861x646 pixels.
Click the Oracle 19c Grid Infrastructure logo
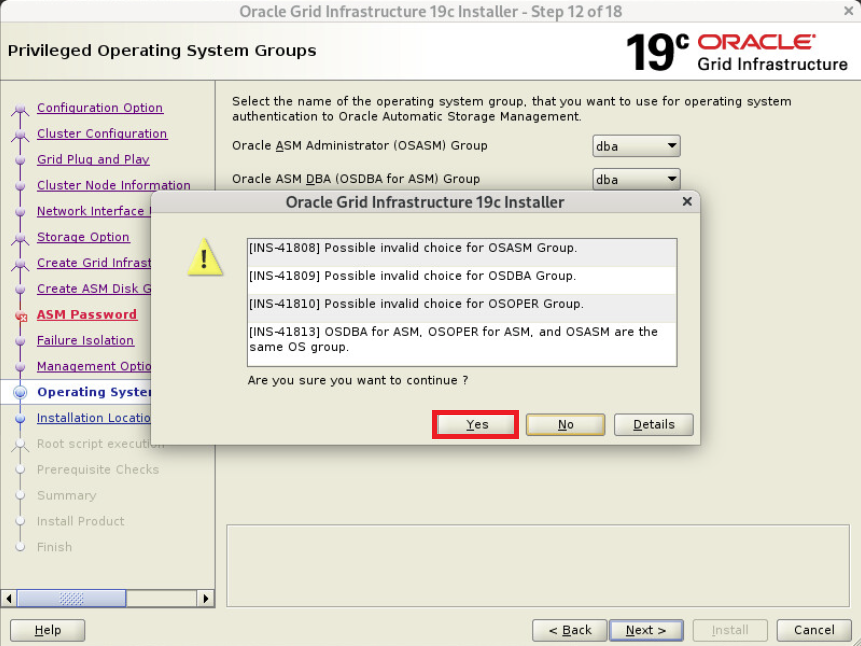click(x=737, y=52)
